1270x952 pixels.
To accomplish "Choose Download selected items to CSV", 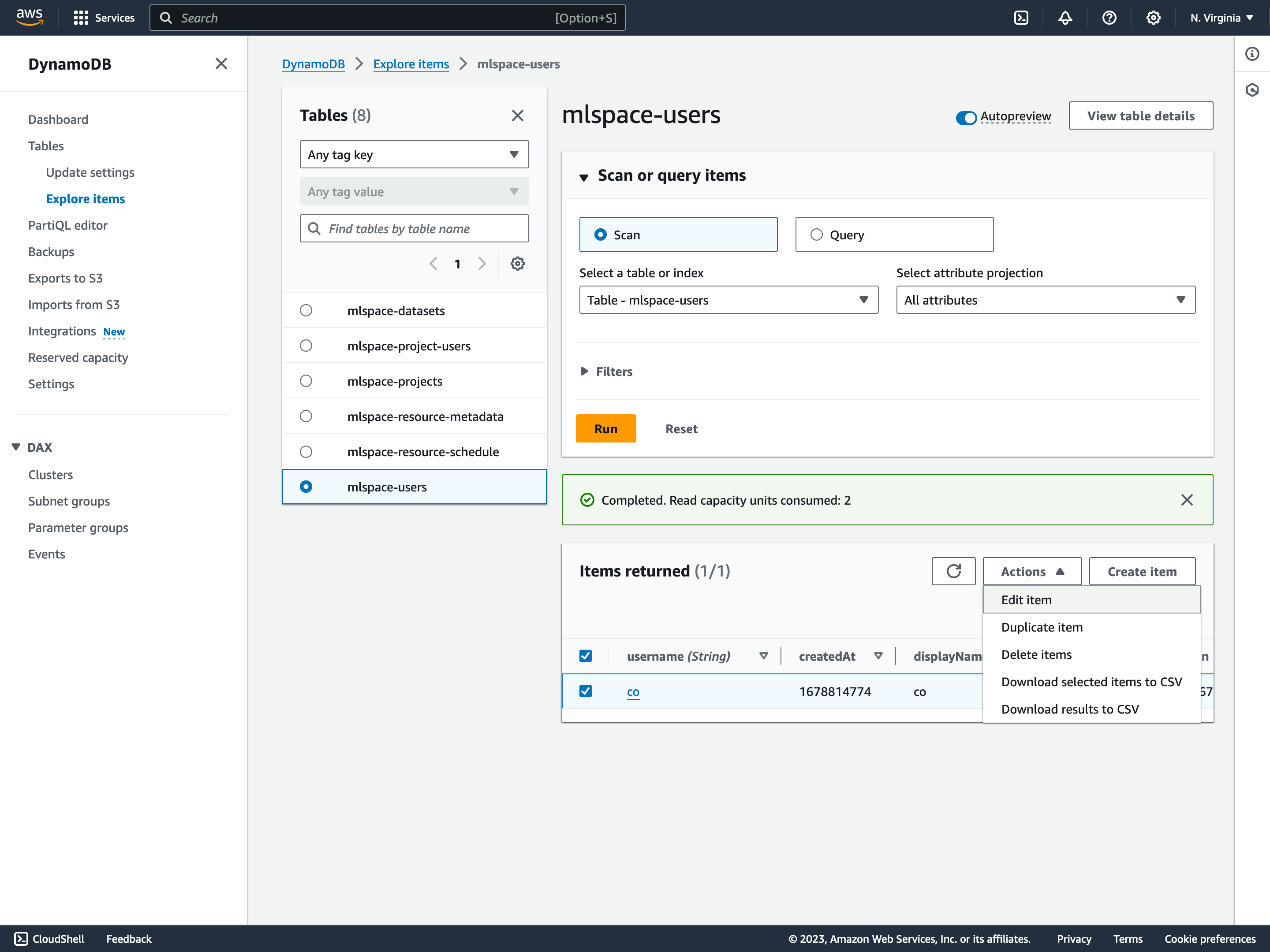I will pyautogui.click(x=1091, y=682).
